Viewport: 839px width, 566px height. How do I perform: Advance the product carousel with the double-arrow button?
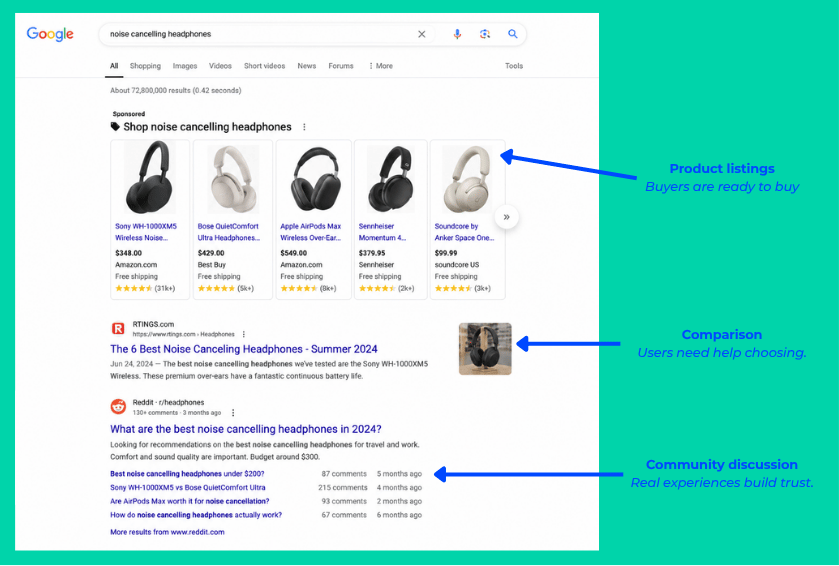(x=506, y=217)
